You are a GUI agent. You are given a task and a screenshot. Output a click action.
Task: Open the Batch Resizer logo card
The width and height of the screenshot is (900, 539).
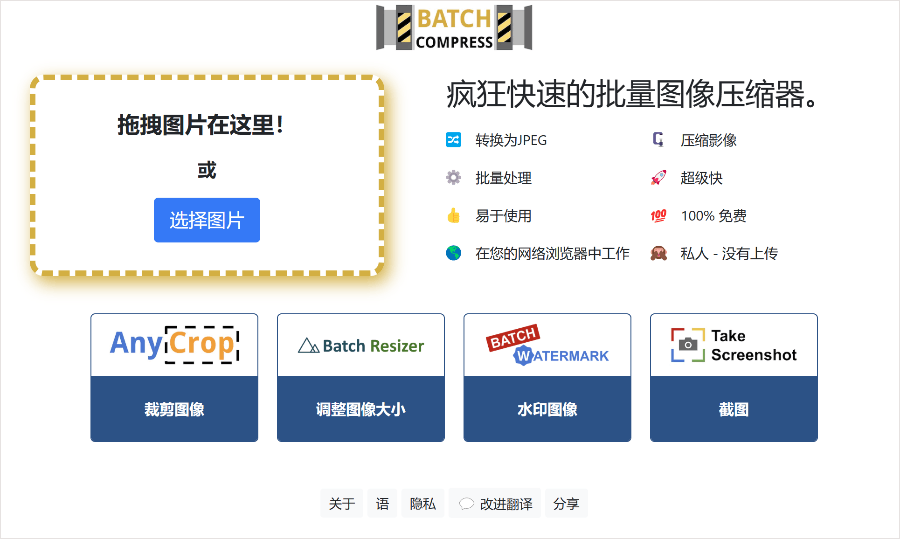point(360,345)
